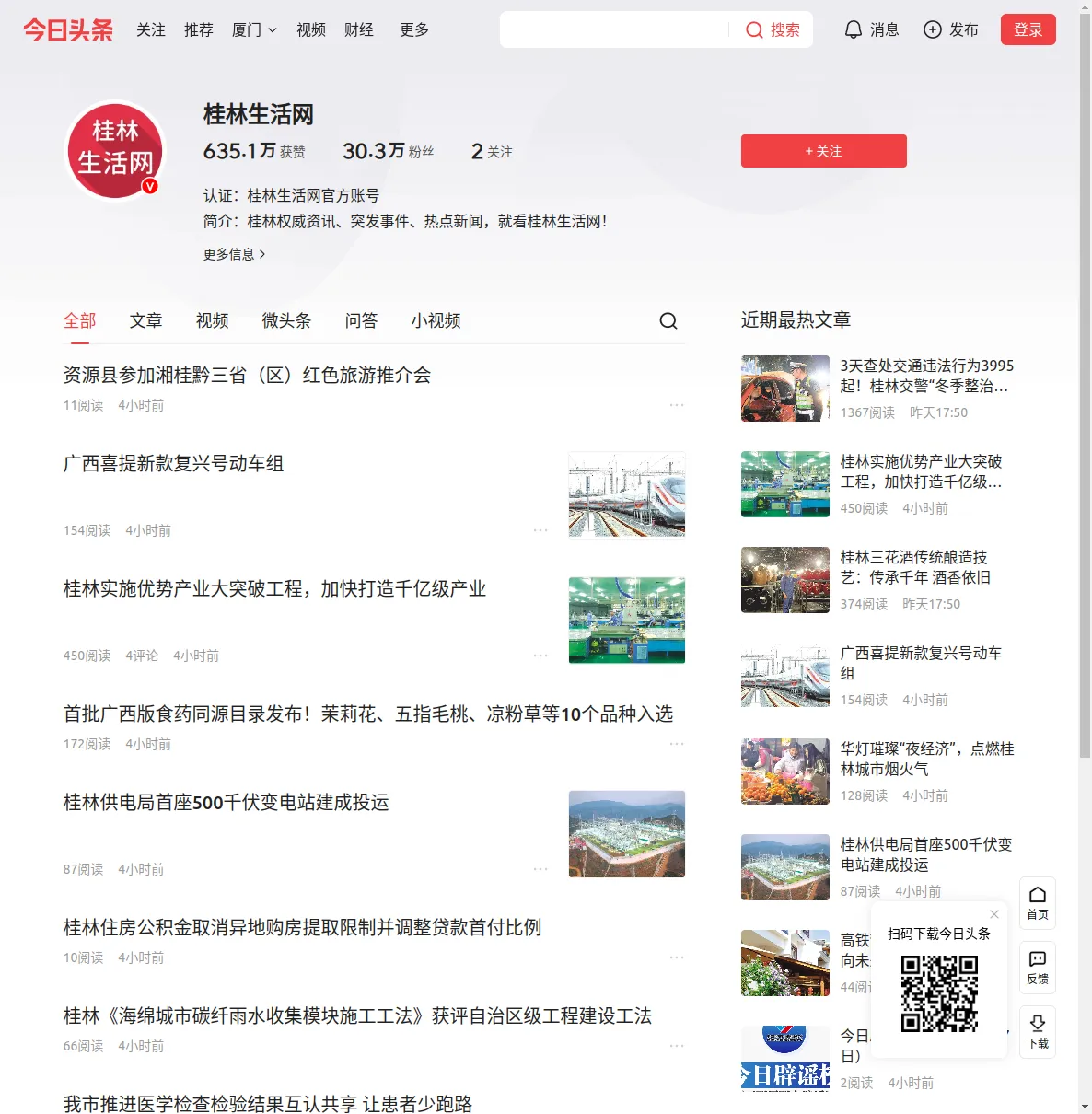Search within this account's articles
The width and height of the screenshot is (1092, 1114).
point(668,320)
